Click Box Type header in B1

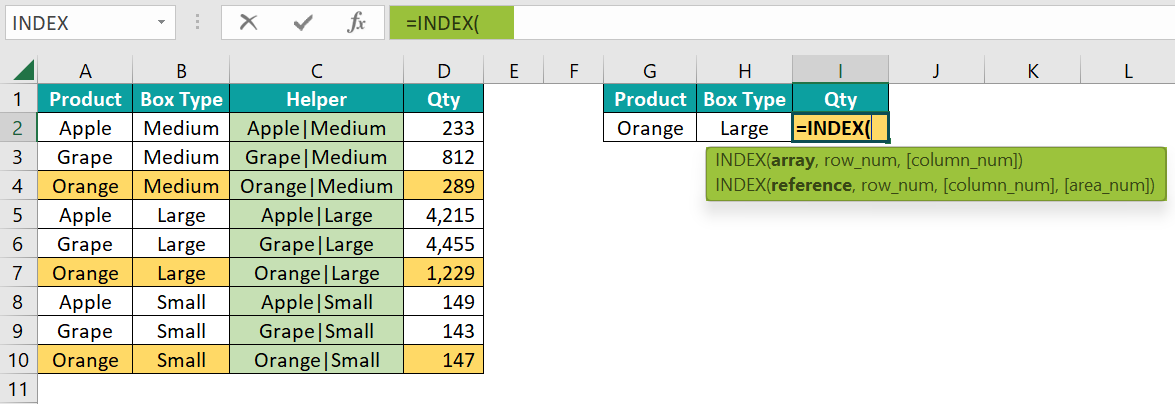pyautogui.click(x=181, y=99)
